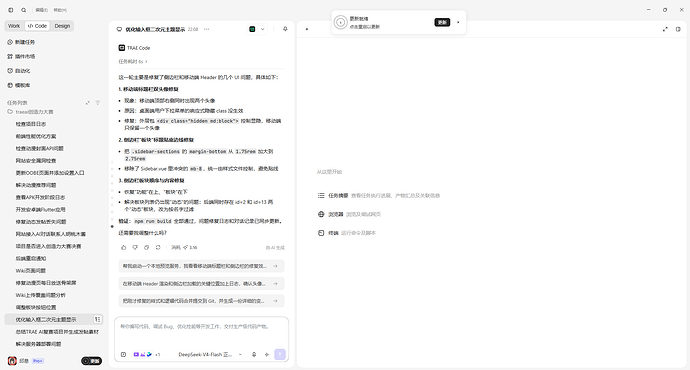
Task: Open the Wiki页面问题 task
Action: tap(30, 271)
